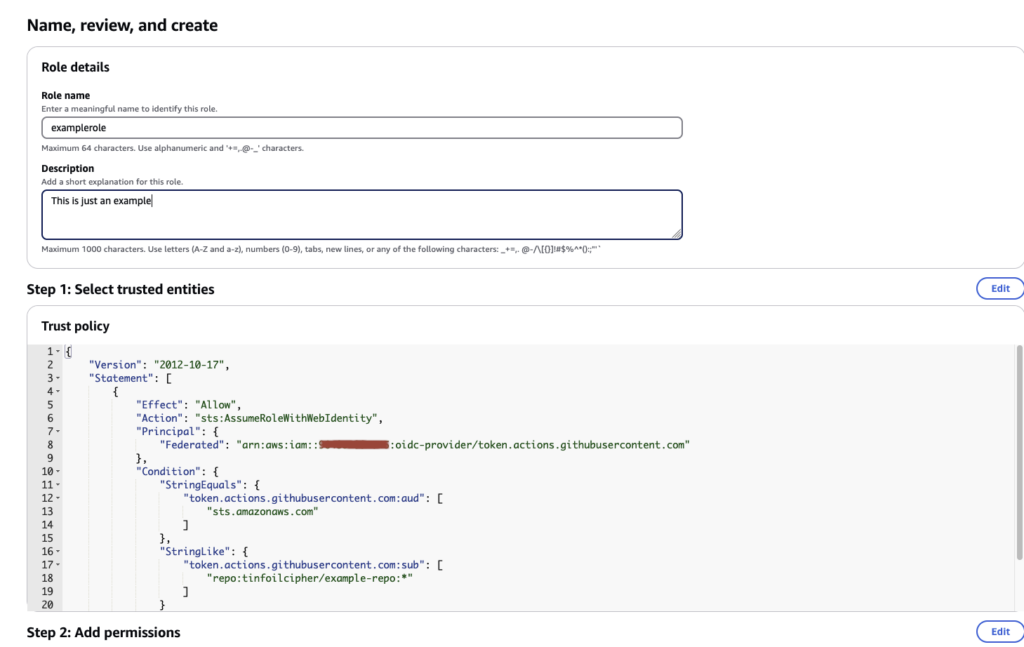The height and width of the screenshot is (647, 1024).
Task: Click the Trust policy vertical scrollbar
Action: point(1019,450)
